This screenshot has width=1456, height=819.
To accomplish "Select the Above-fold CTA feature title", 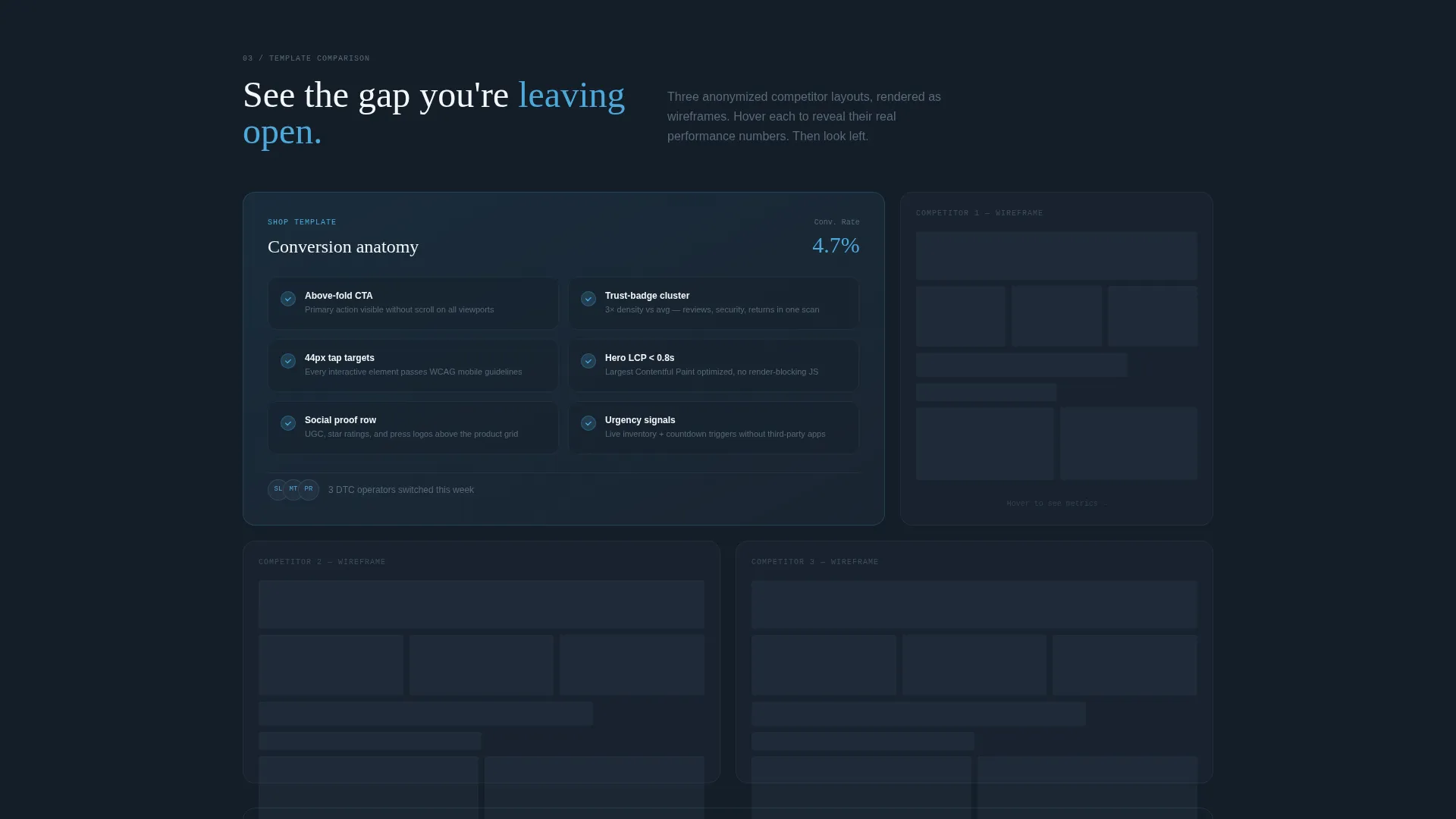I will coord(339,296).
